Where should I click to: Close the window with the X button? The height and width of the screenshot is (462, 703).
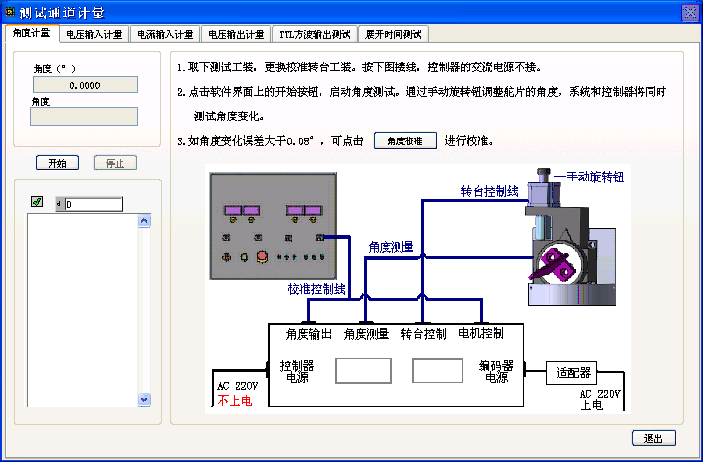pyautogui.click(x=689, y=12)
